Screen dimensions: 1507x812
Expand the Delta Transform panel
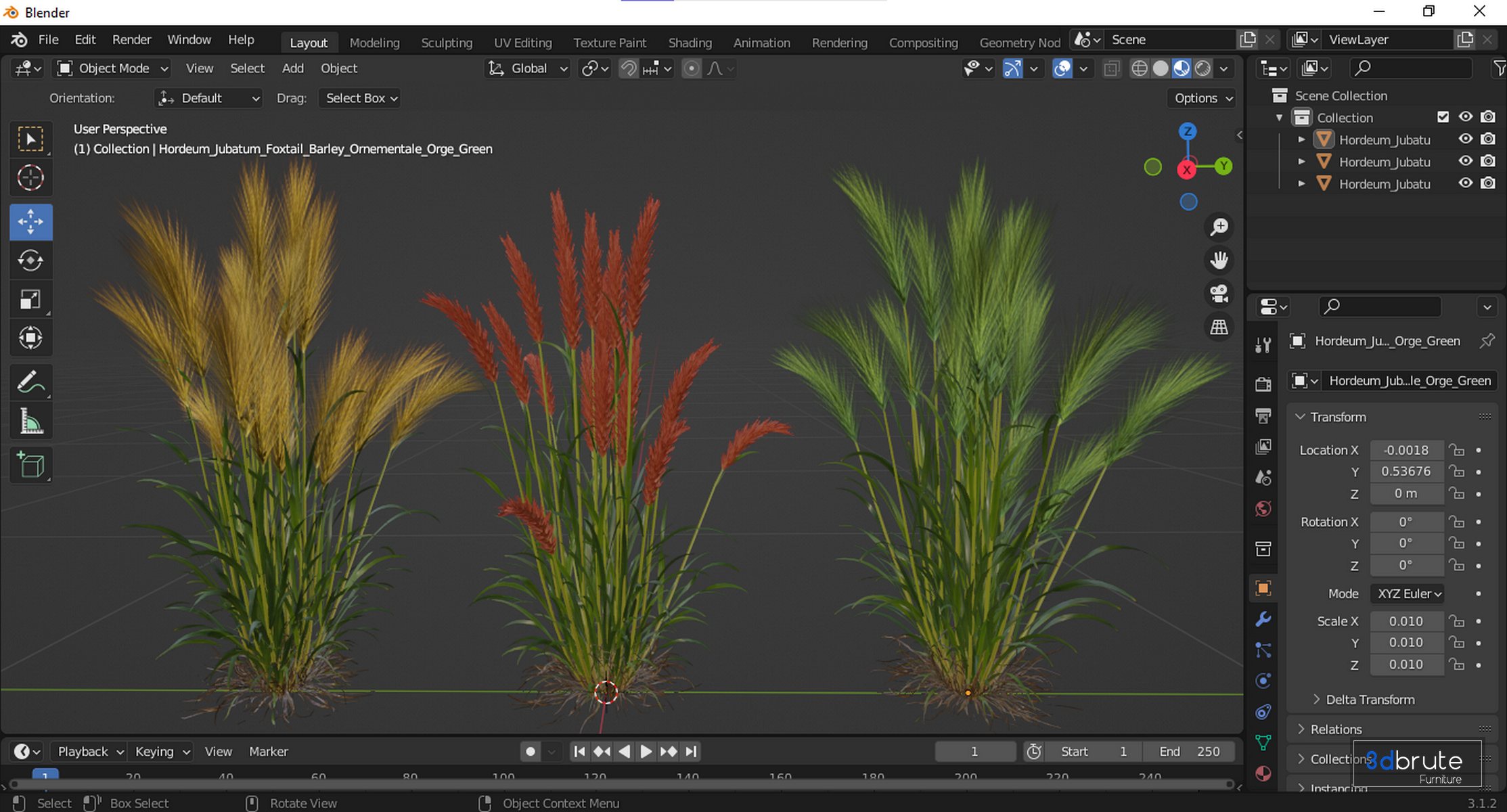click(1369, 700)
